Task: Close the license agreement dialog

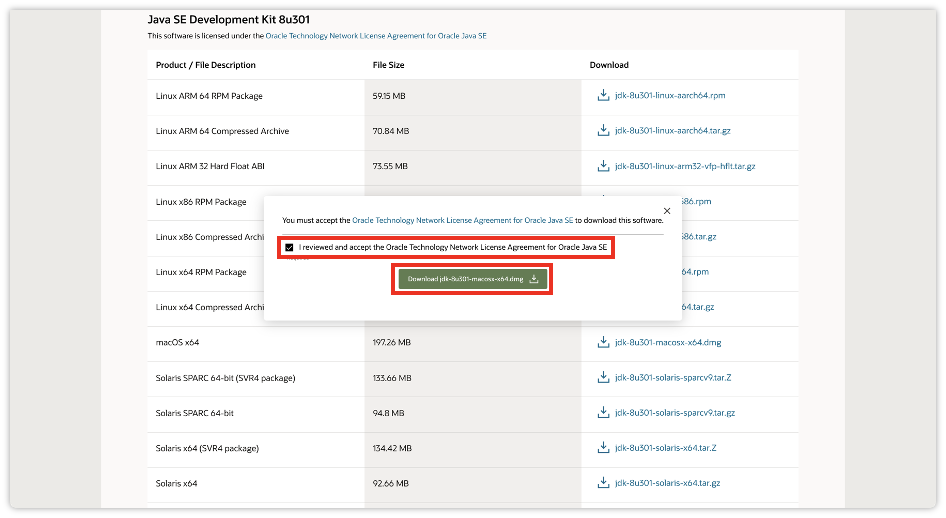Action: pos(667,211)
